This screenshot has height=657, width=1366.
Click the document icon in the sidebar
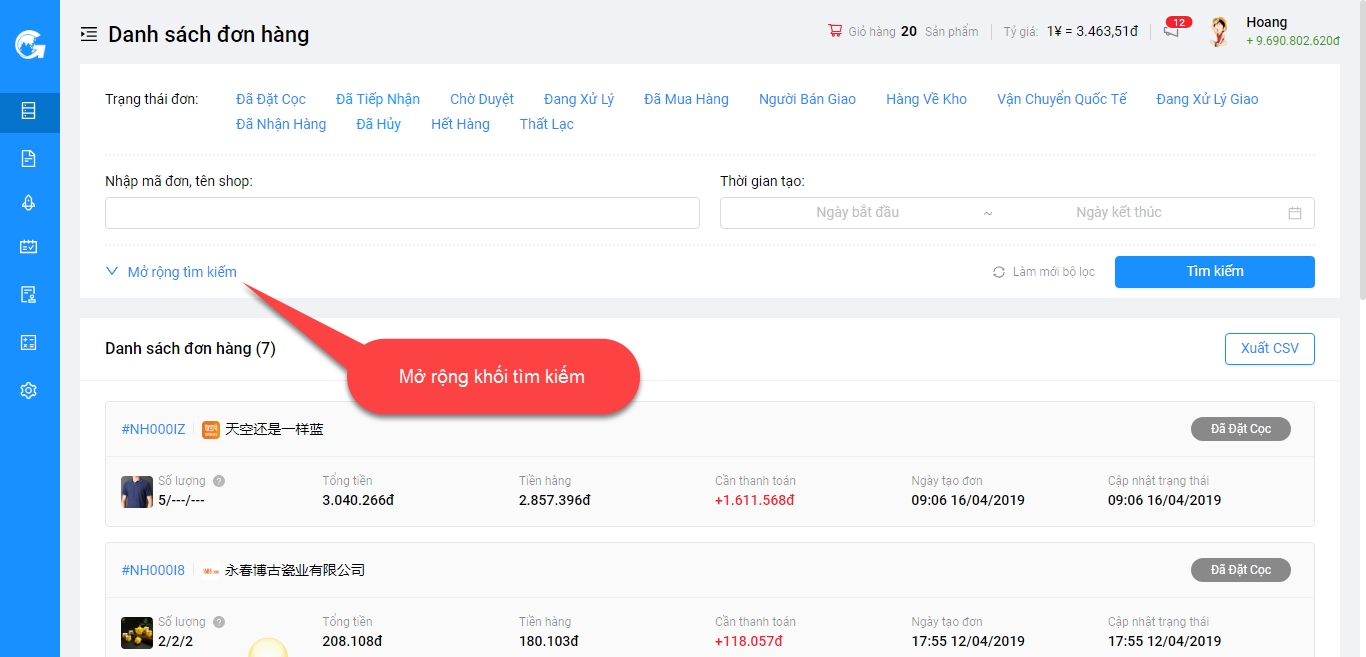(28, 158)
